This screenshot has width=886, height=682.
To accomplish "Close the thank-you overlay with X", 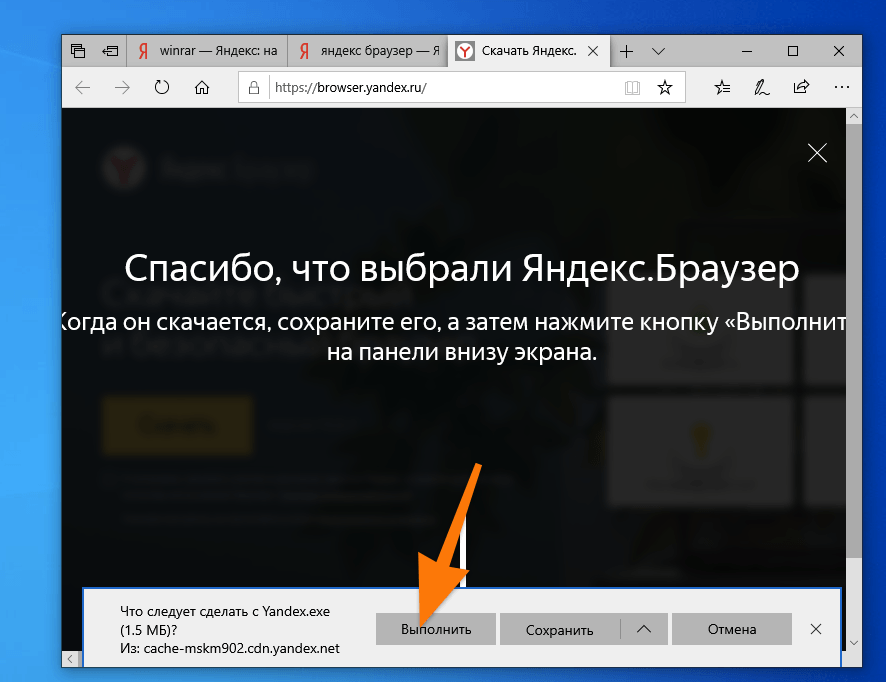I will (817, 153).
